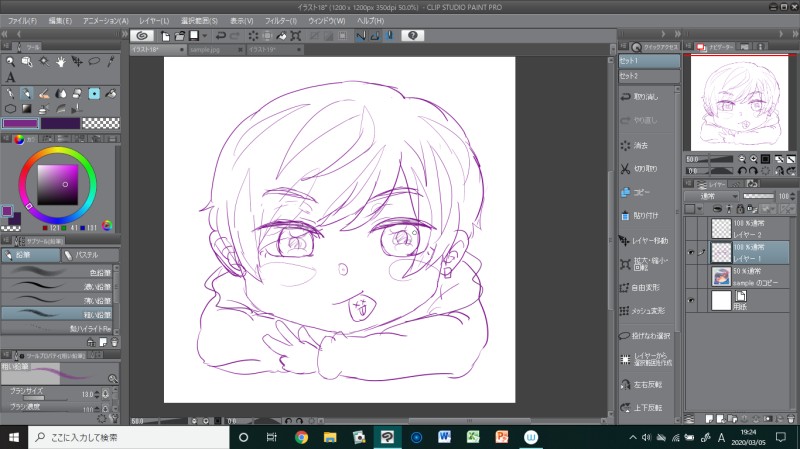Click the brush size 13.0 stepper
Viewport: 800px width, 449px height.
pos(97,394)
